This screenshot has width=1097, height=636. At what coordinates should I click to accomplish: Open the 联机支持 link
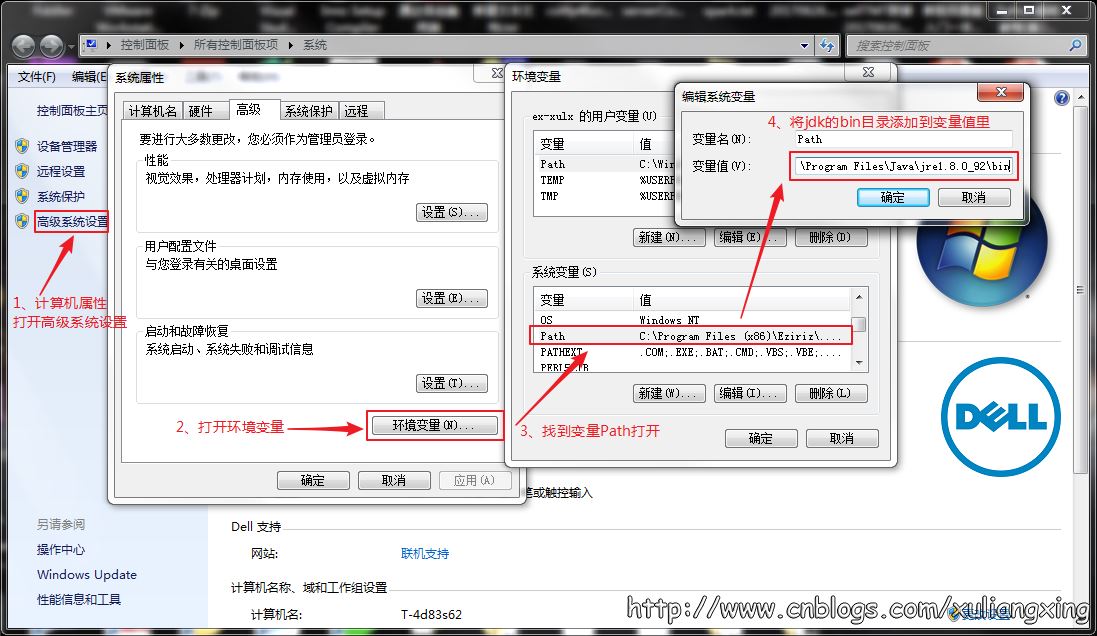[424, 553]
